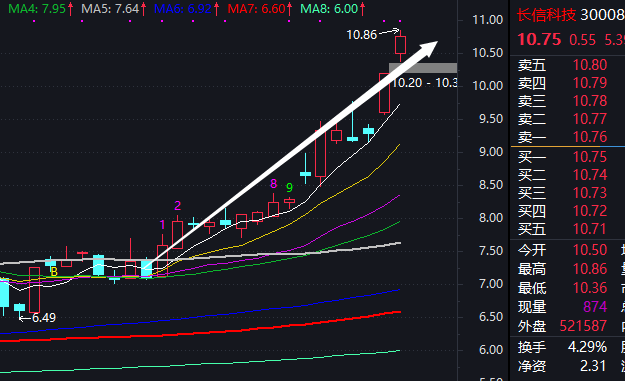The height and width of the screenshot is (381, 625).
Task: Select the 卖四 ask price 10.79
Action: [590, 83]
